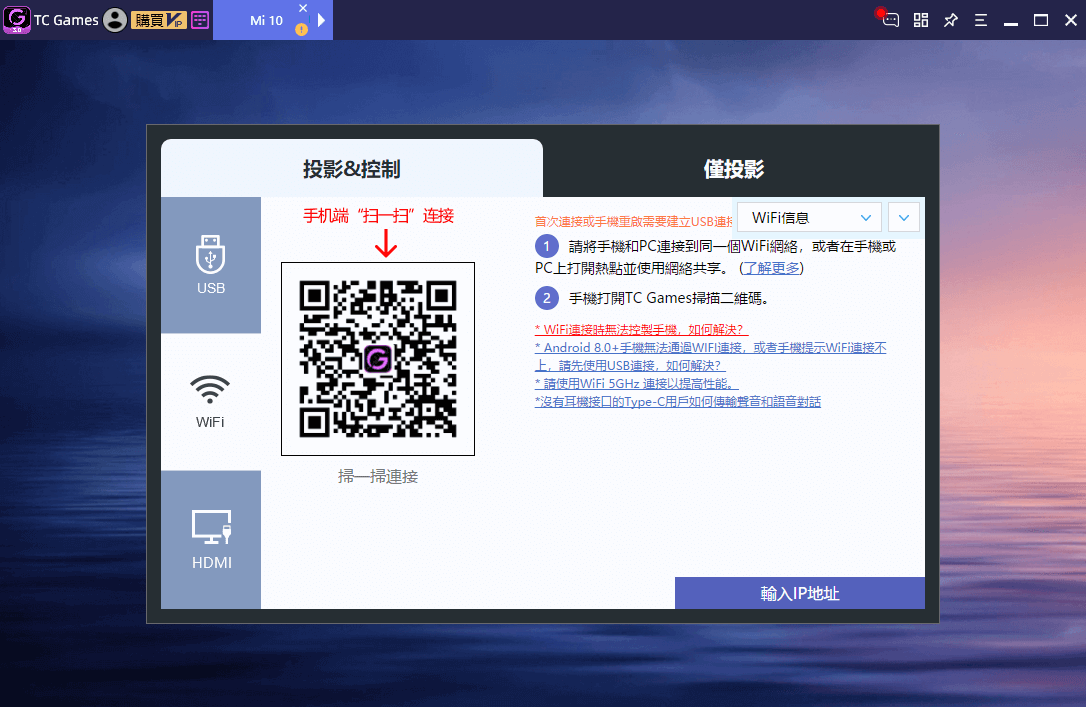Switch to the 投影&控制 tab
The width and height of the screenshot is (1086, 707).
click(x=352, y=168)
